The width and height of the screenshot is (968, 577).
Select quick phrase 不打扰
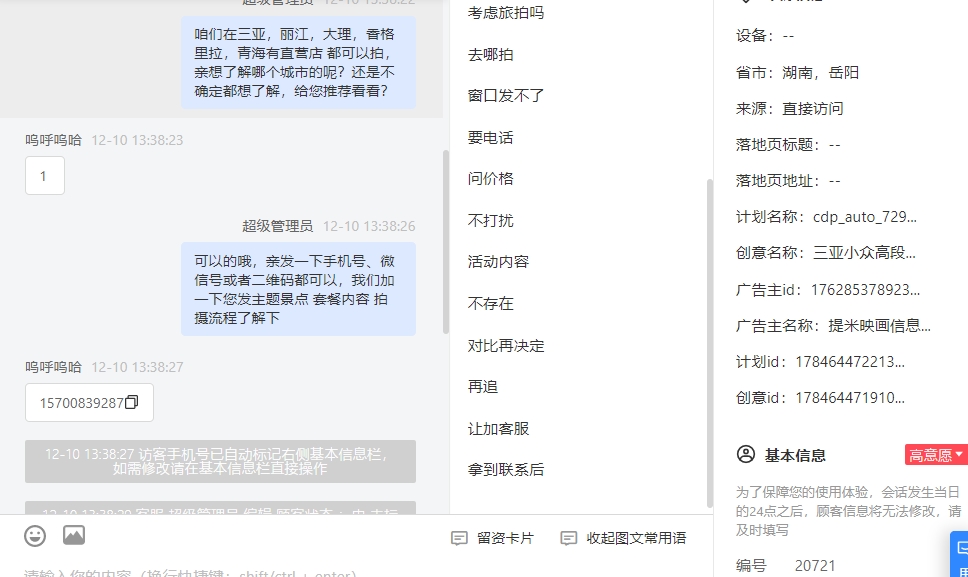click(x=490, y=220)
